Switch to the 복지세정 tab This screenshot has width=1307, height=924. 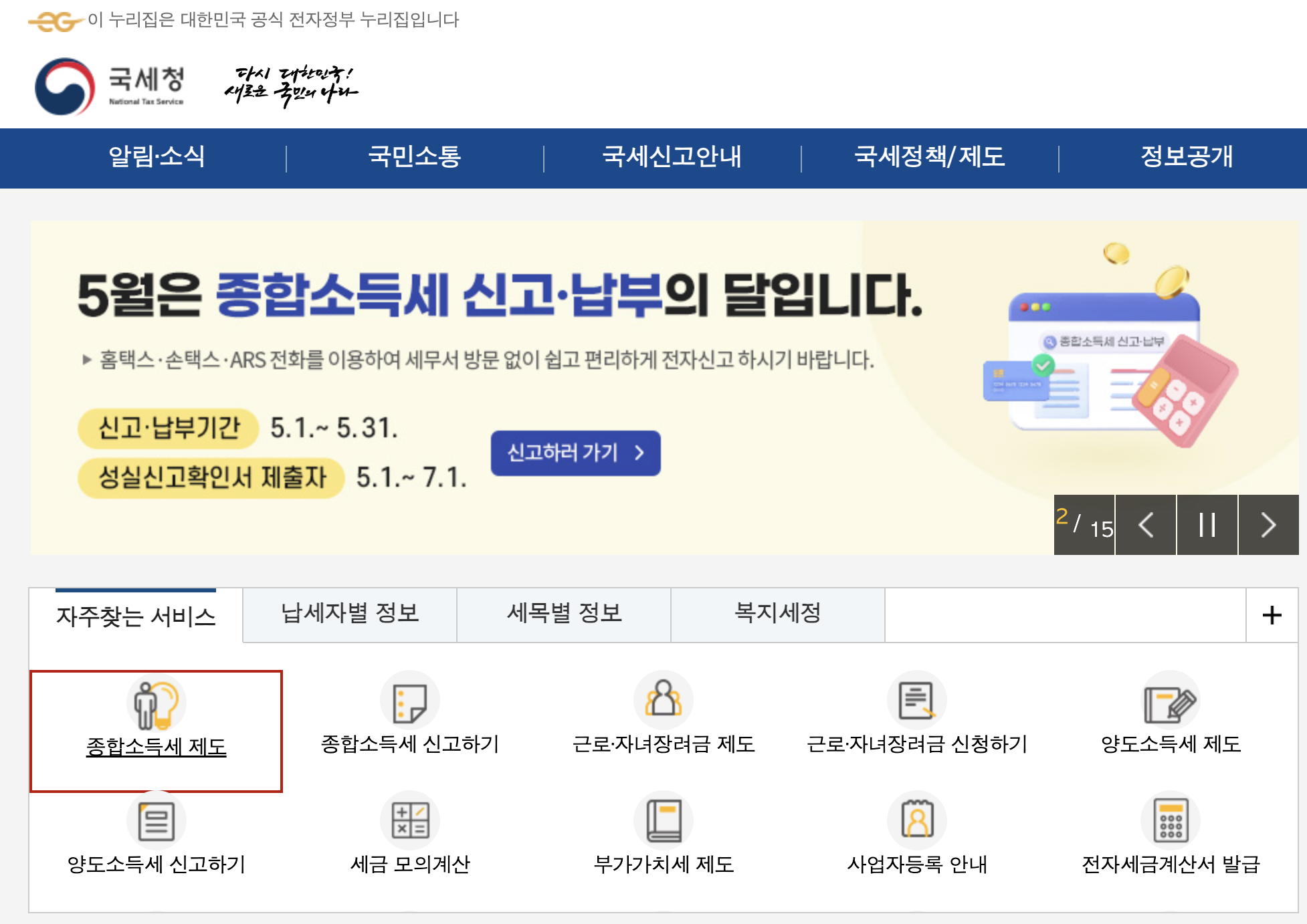click(777, 613)
